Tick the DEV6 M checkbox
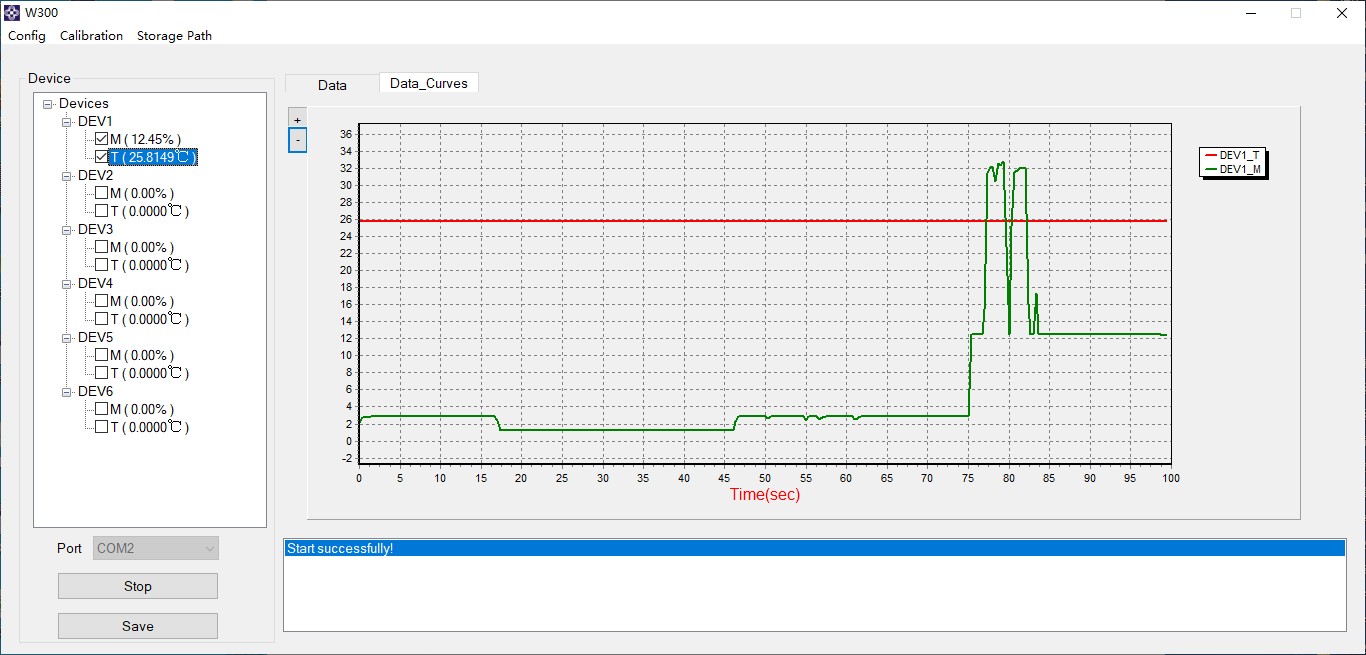Image resolution: width=1366 pixels, height=655 pixels. (x=102, y=409)
